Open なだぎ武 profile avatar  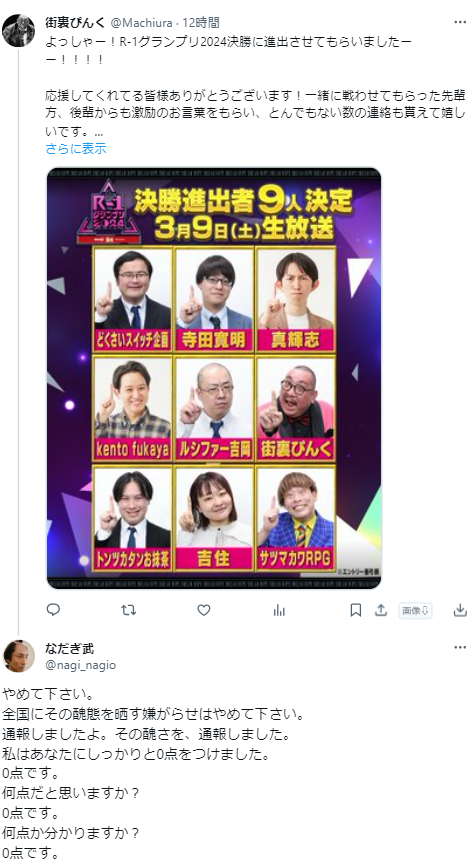click(18, 656)
